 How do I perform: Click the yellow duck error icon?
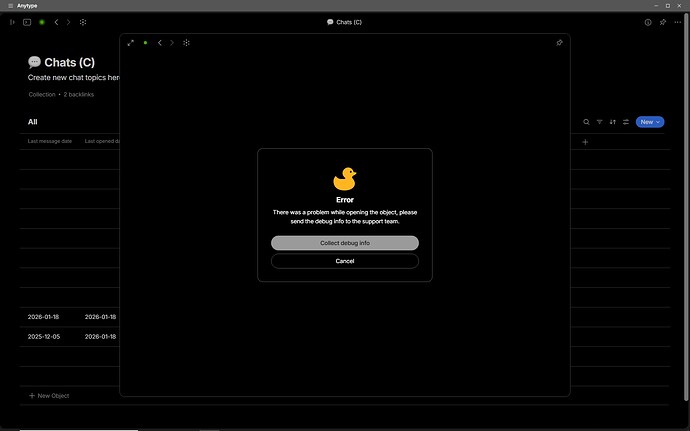point(345,179)
